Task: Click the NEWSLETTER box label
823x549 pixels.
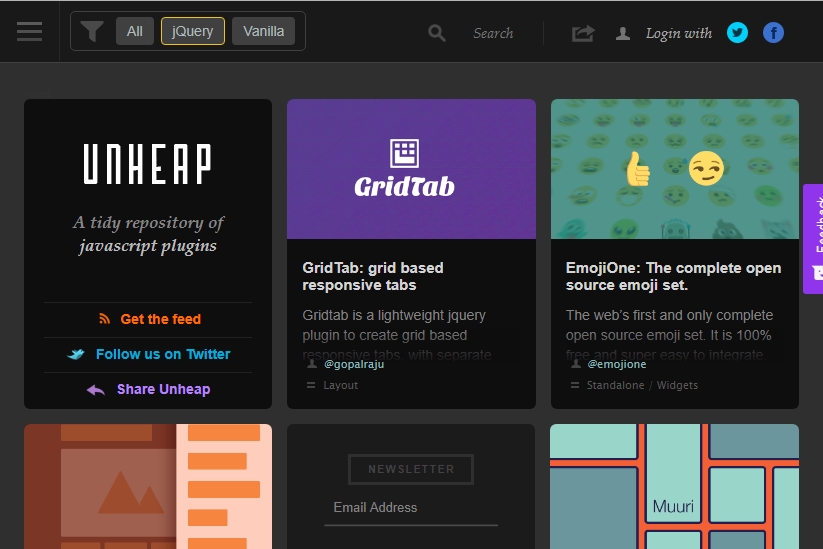Action: click(x=411, y=469)
